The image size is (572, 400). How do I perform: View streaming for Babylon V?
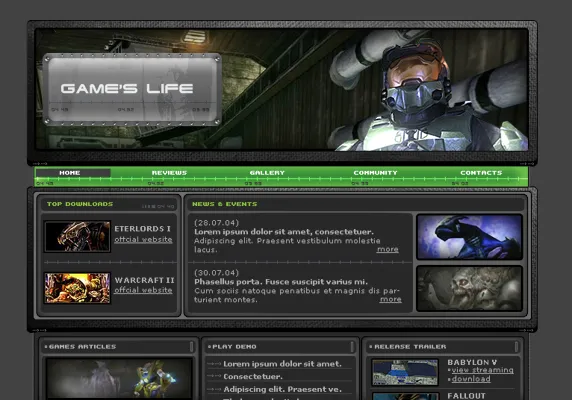[482, 370]
